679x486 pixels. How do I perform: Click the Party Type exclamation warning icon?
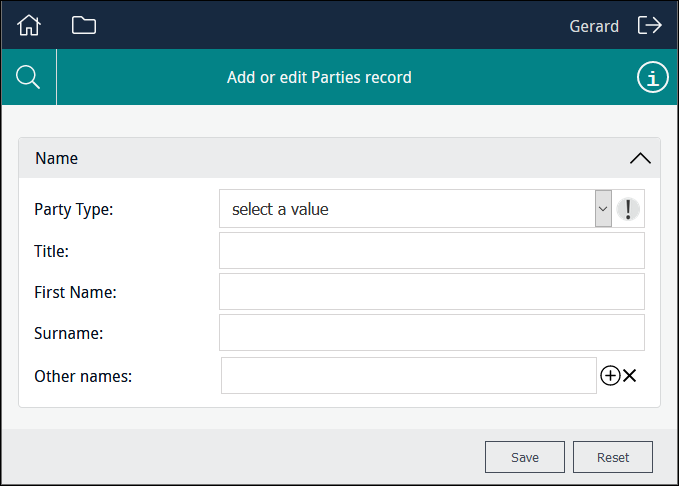click(628, 209)
